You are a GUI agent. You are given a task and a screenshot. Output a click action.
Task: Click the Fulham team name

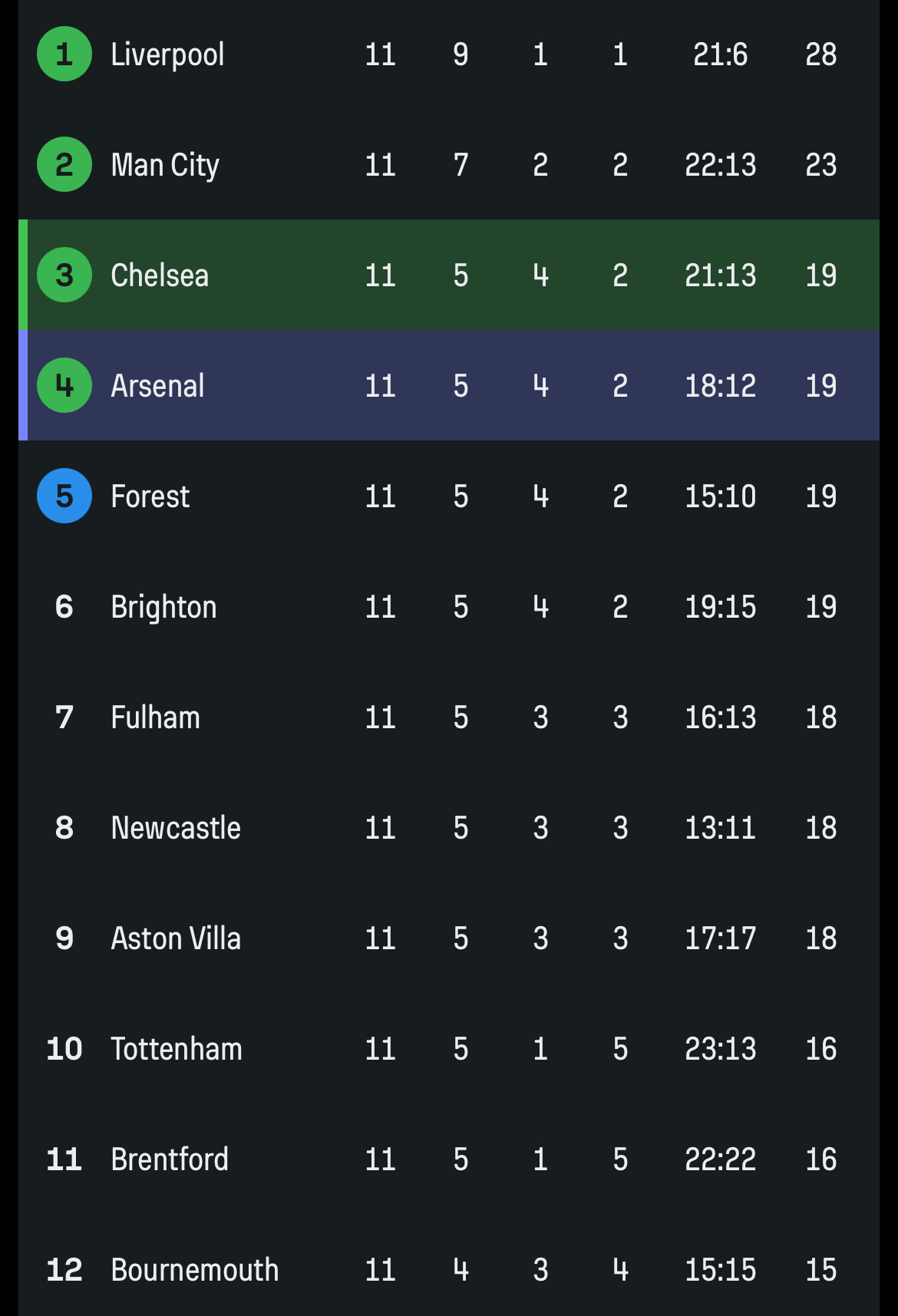click(x=155, y=717)
